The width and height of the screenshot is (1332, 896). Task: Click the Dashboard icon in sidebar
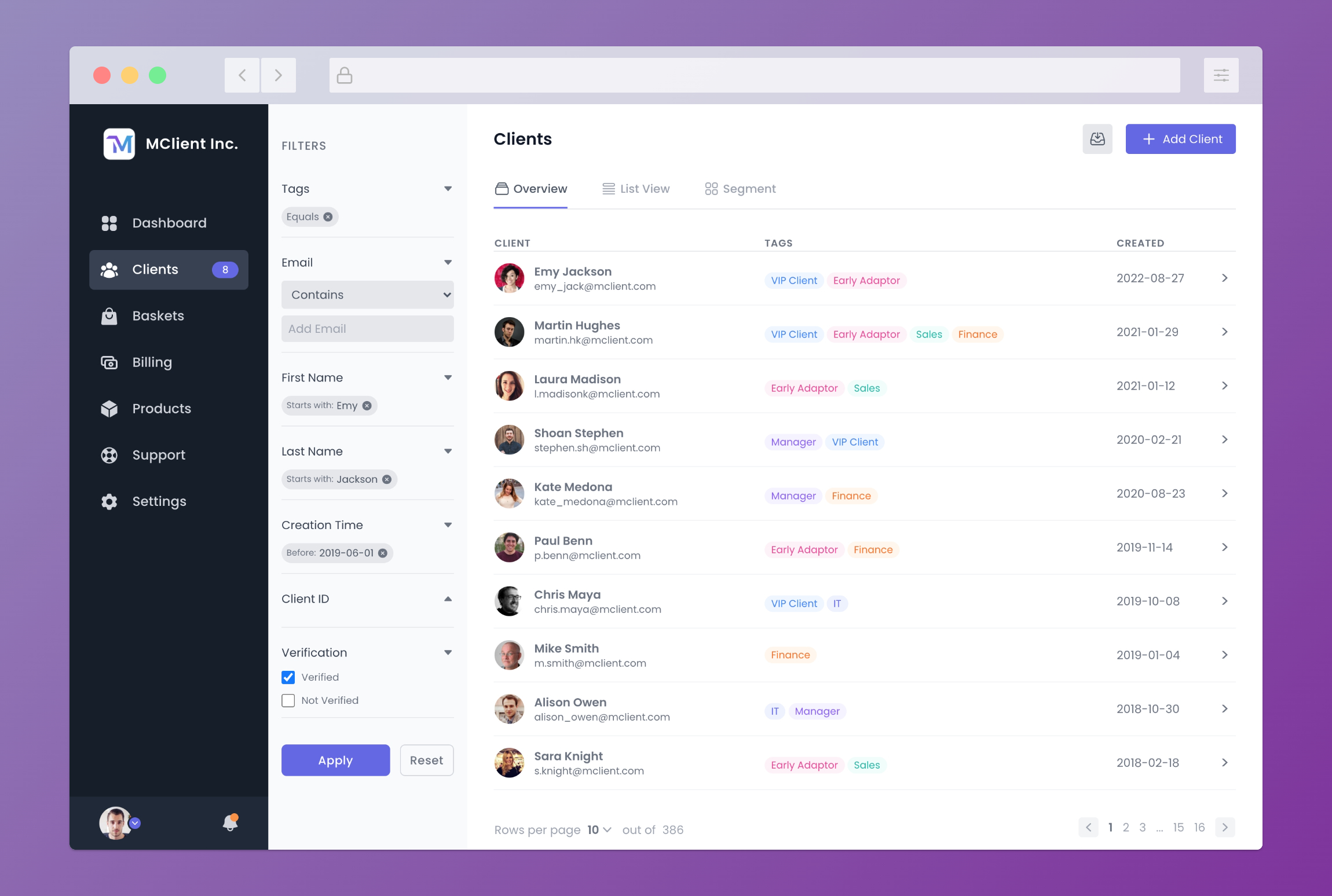[x=109, y=222]
